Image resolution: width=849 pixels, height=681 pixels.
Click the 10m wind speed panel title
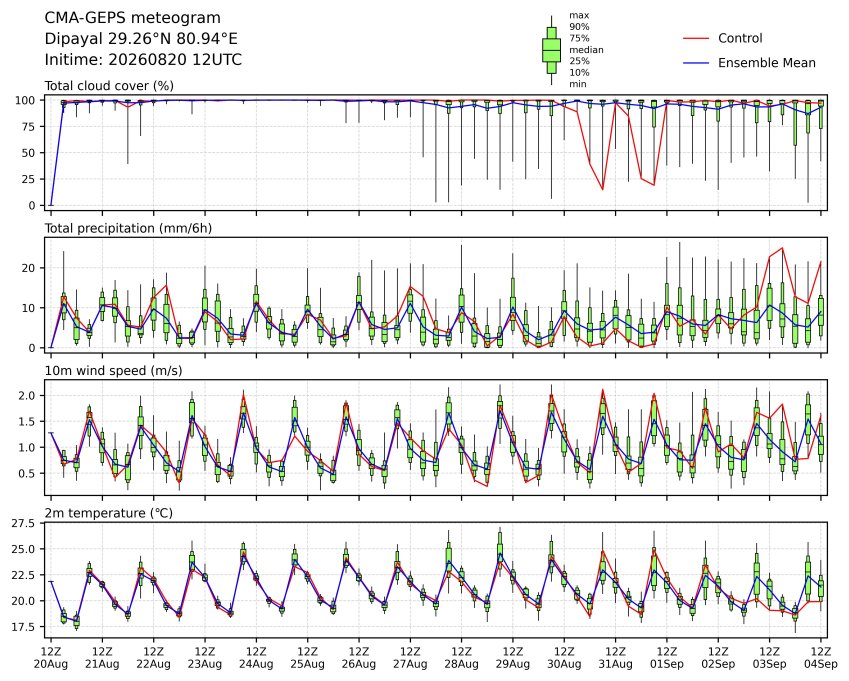pos(113,371)
